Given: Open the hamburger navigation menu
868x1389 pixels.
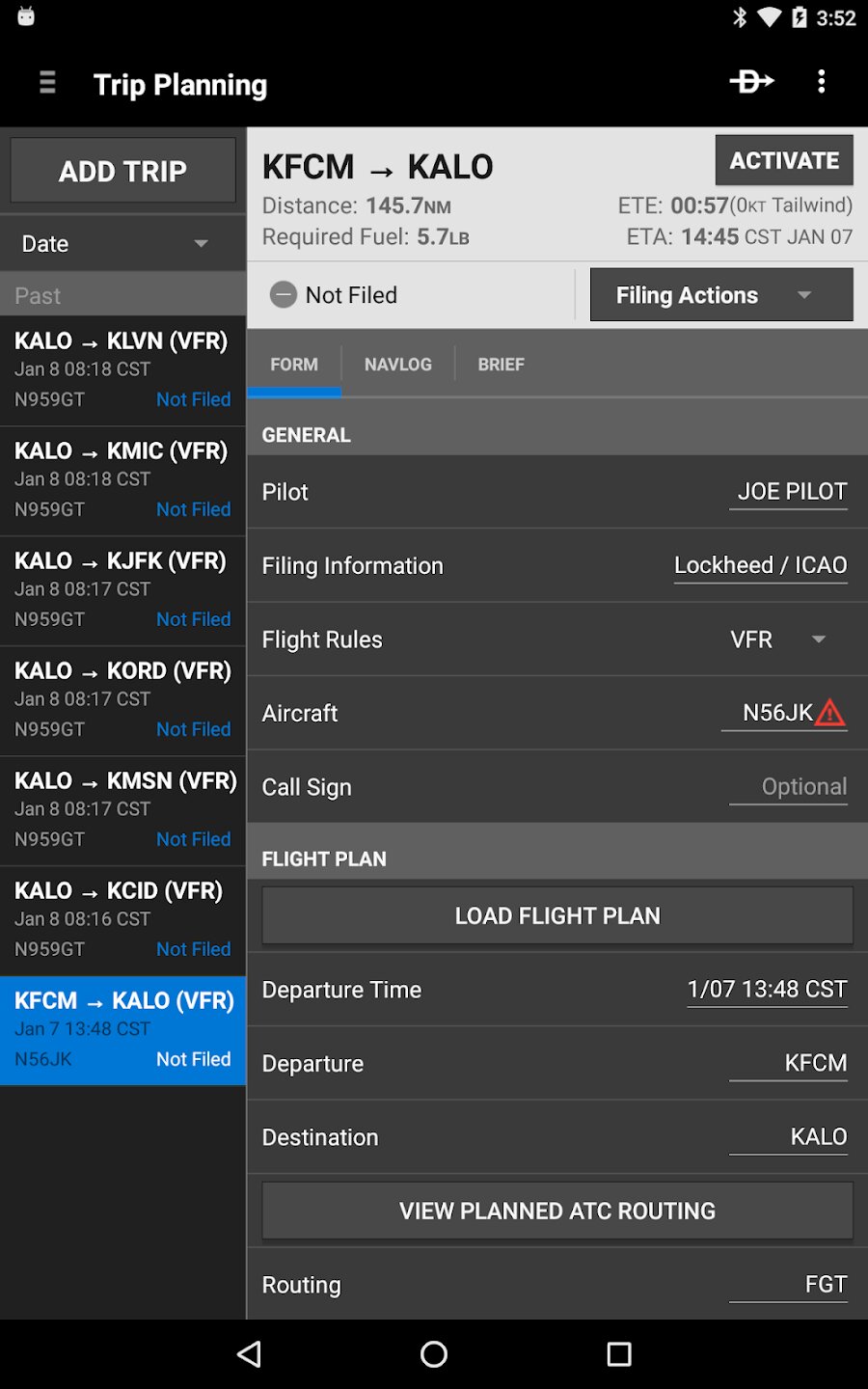Looking at the screenshot, I should point(47,83).
